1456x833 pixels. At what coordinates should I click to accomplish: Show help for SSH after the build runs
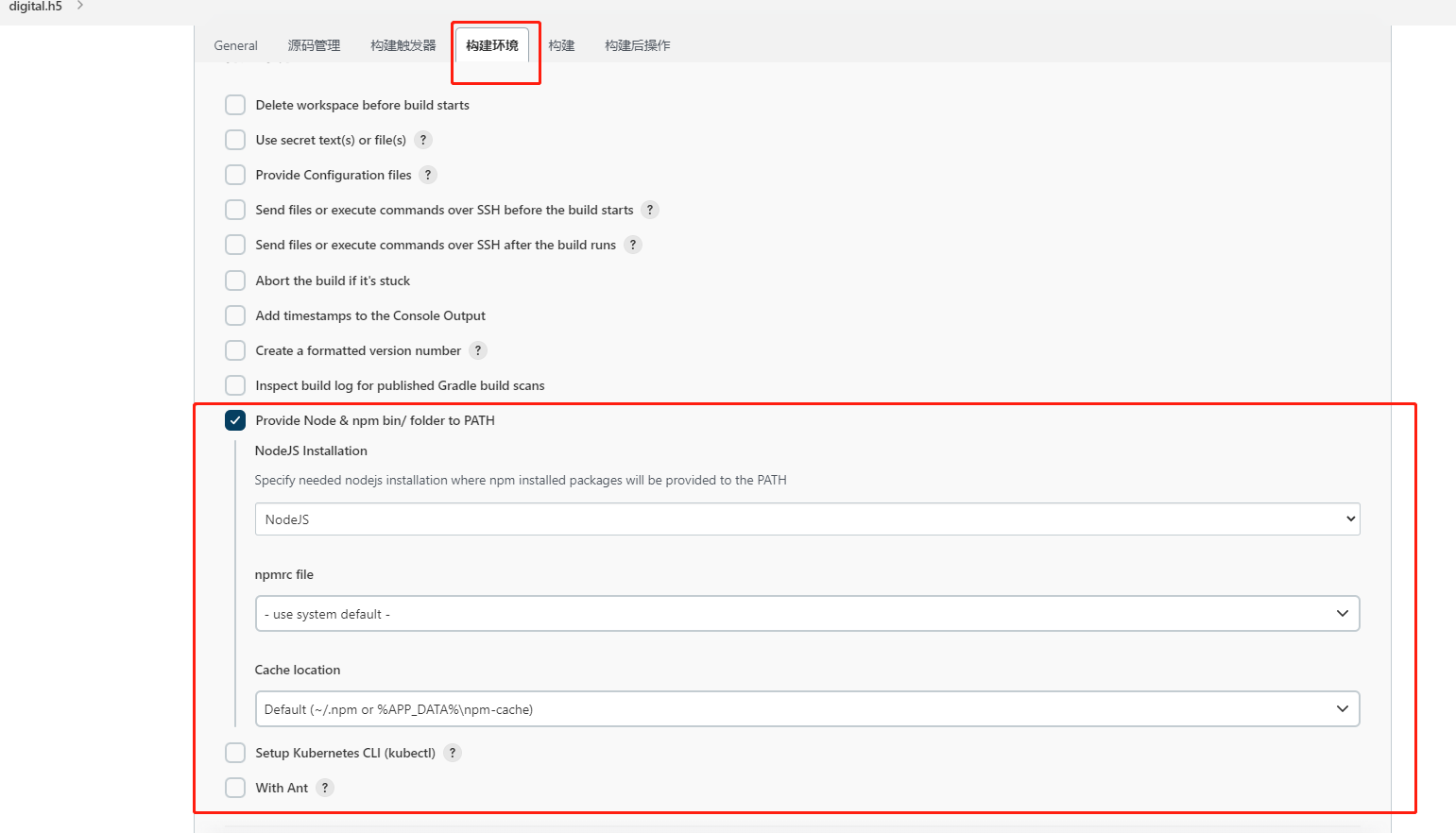[633, 245]
